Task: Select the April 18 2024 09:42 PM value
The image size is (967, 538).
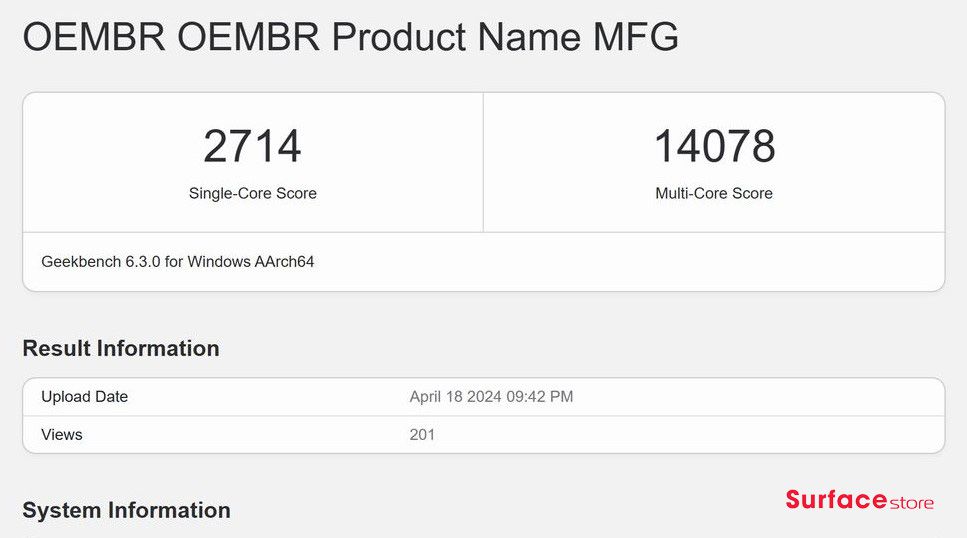Action: 491,397
